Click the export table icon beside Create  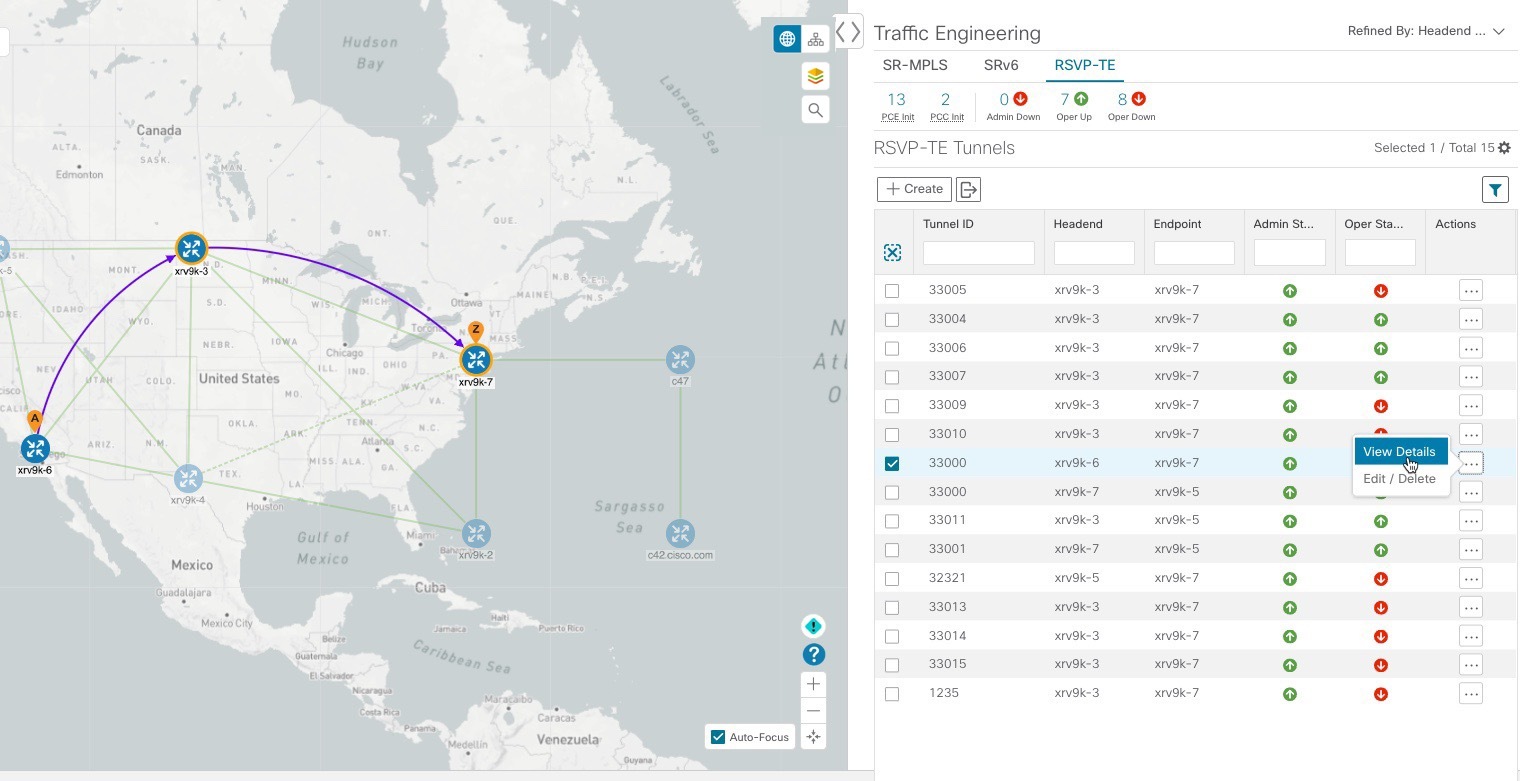point(968,189)
